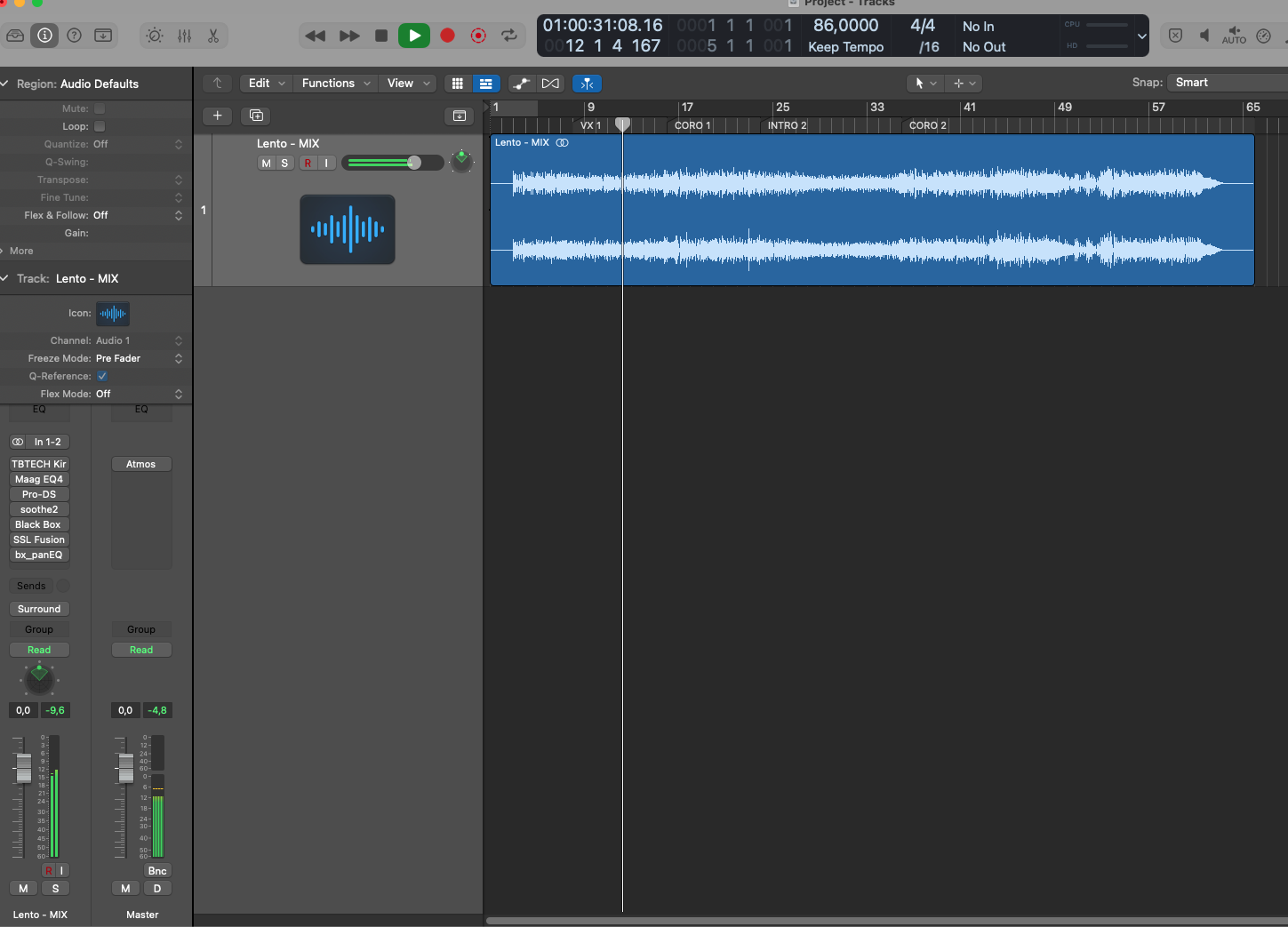
Task: Click the green Play button
Action: click(x=414, y=36)
